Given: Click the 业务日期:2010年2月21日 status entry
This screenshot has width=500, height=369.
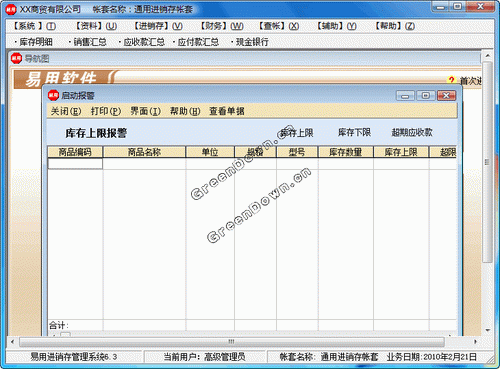Looking at the screenshot, I should click(432, 357).
